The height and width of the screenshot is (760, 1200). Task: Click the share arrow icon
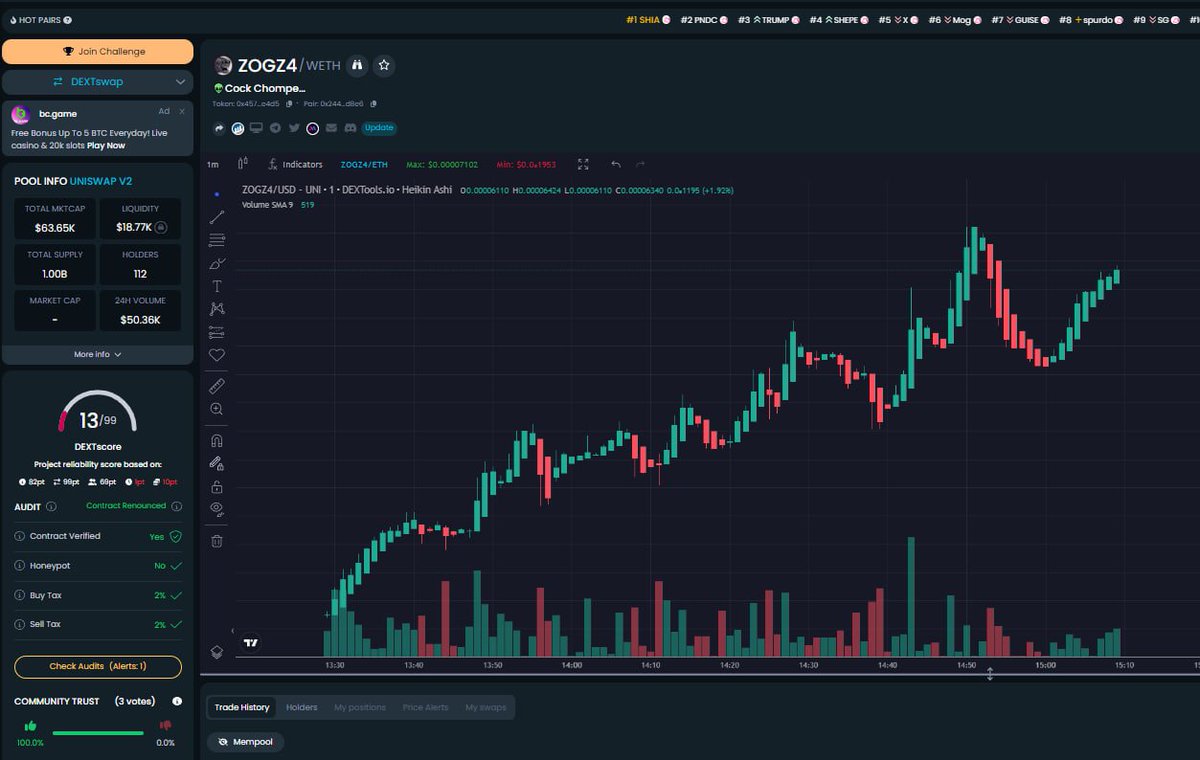click(220, 128)
